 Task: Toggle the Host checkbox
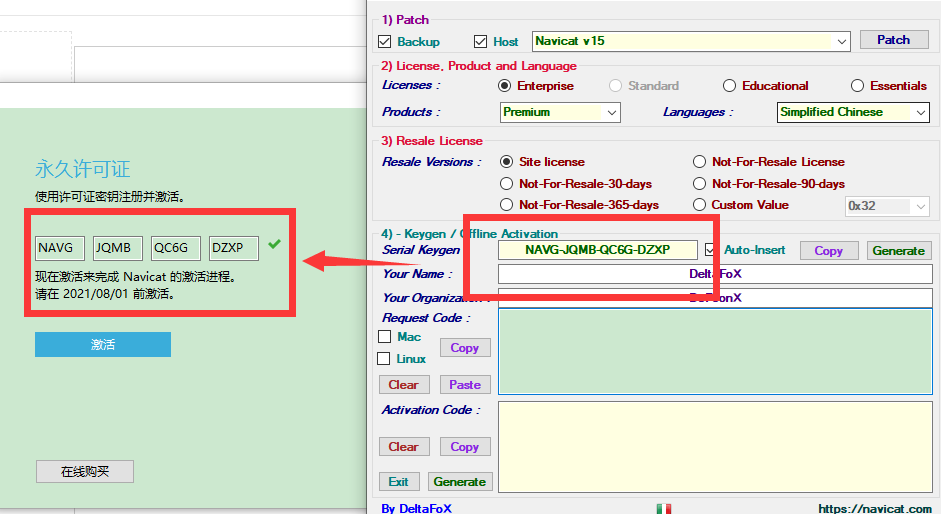480,41
